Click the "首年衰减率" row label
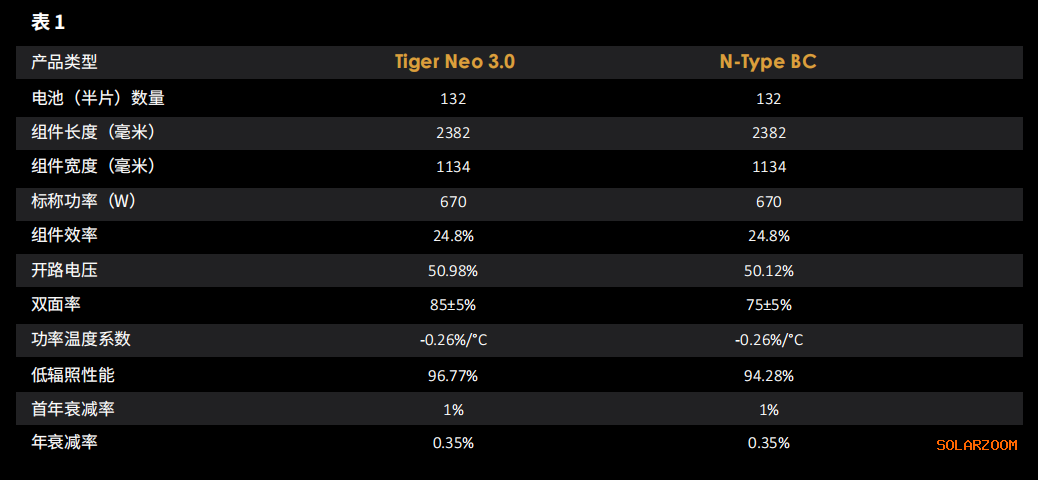This screenshot has width=1038, height=480. pos(73,409)
